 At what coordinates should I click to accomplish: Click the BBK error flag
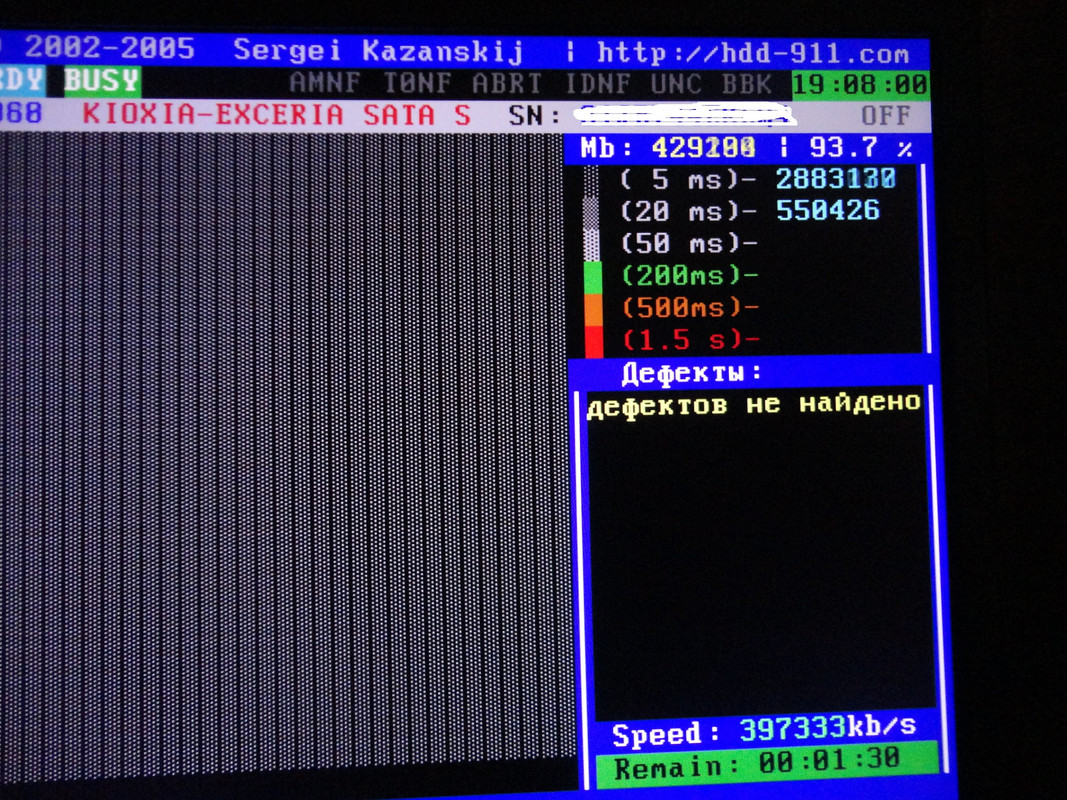coord(746,85)
